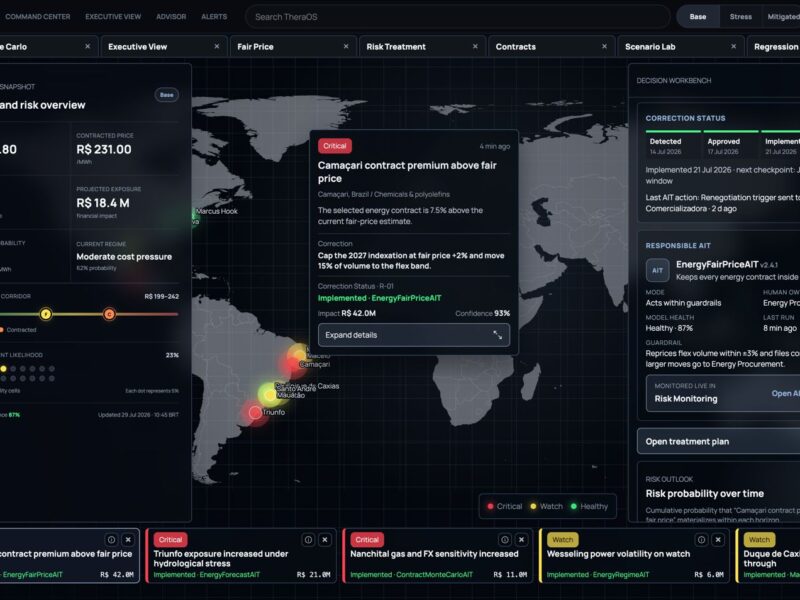800x600 pixels.
Task: Expand details of the Camaçari alert popup
Action: [414, 335]
